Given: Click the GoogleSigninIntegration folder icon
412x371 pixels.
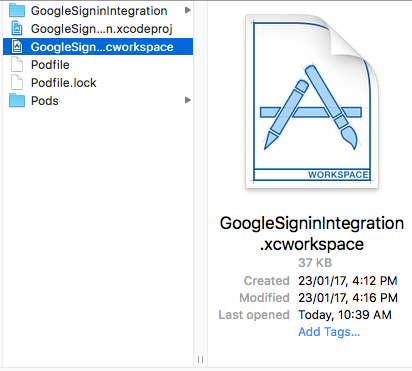Looking at the screenshot, I should click(x=17, y=10).
